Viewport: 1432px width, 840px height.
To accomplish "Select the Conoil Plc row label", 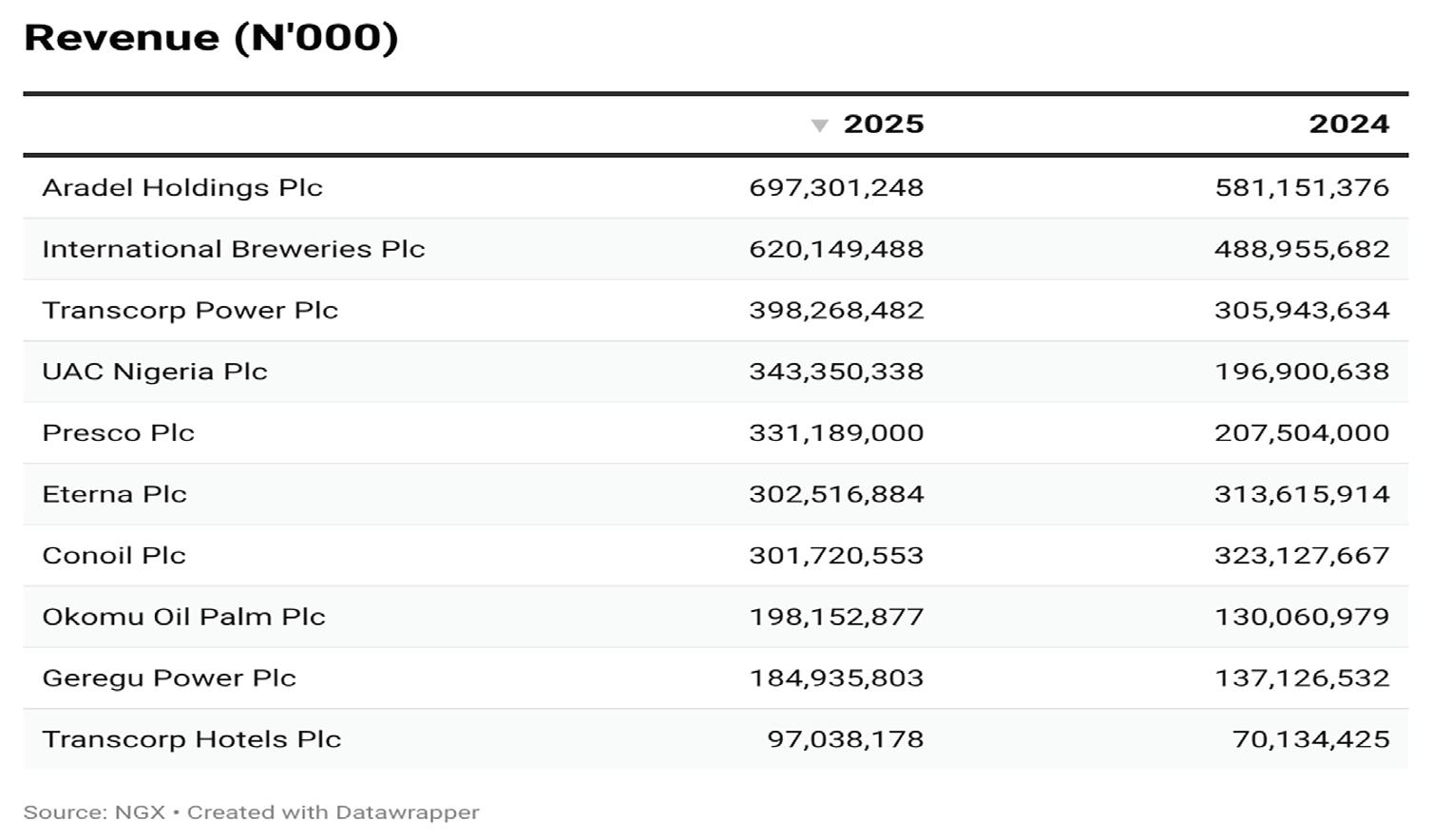I will (114, 556).
